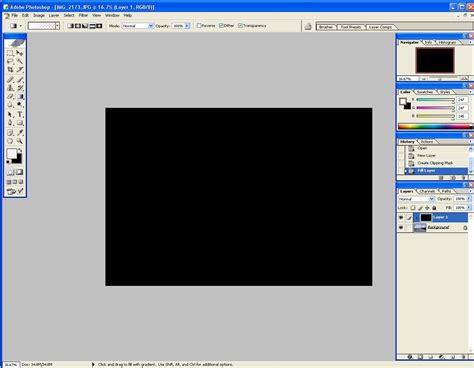Select the Magic Wand tool
This screenshot has height=368, width=474.
(x=20, y=61)
